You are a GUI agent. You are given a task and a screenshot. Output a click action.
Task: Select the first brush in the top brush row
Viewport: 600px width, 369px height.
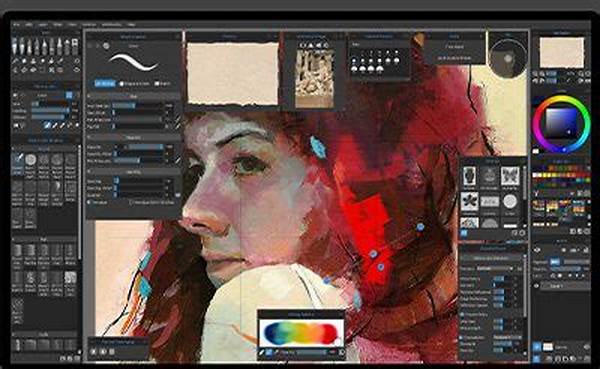15,46
